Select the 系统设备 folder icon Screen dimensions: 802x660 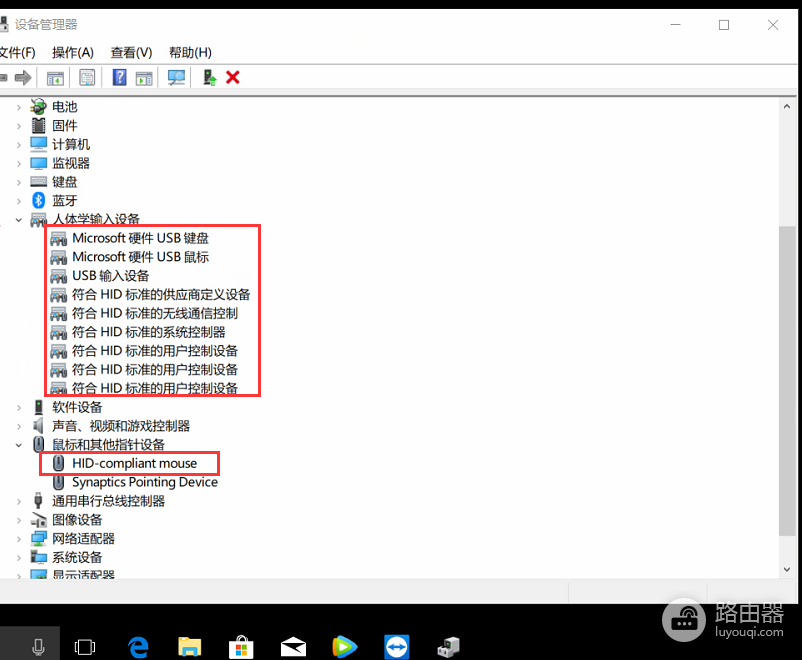(38, 557)
